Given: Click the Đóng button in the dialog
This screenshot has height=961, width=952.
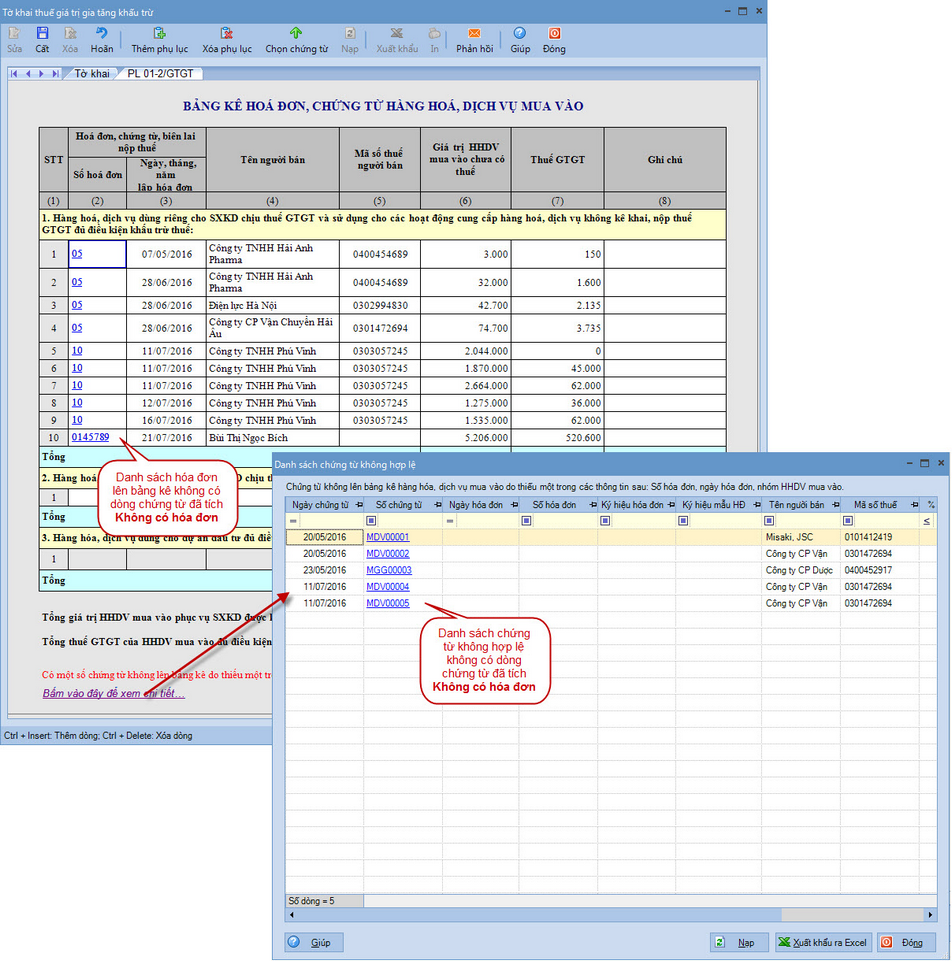Looking at the screenshot, I should (x=906, y=943).
